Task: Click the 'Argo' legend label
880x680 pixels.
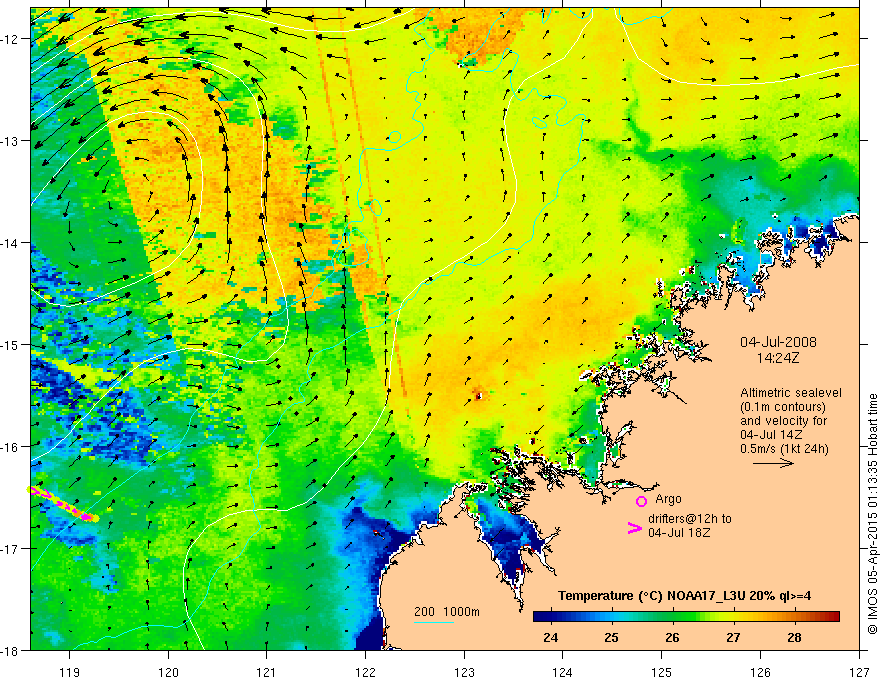Action: point(668,499)
